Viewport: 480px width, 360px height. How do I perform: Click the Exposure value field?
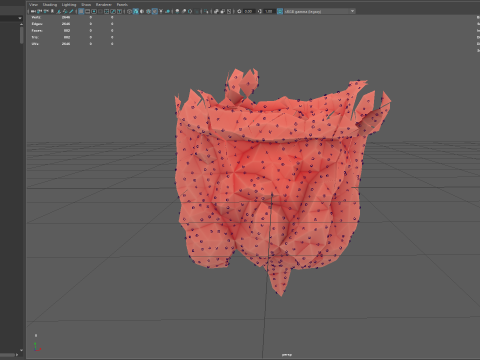pyautogui.click(x=249, y=11)
